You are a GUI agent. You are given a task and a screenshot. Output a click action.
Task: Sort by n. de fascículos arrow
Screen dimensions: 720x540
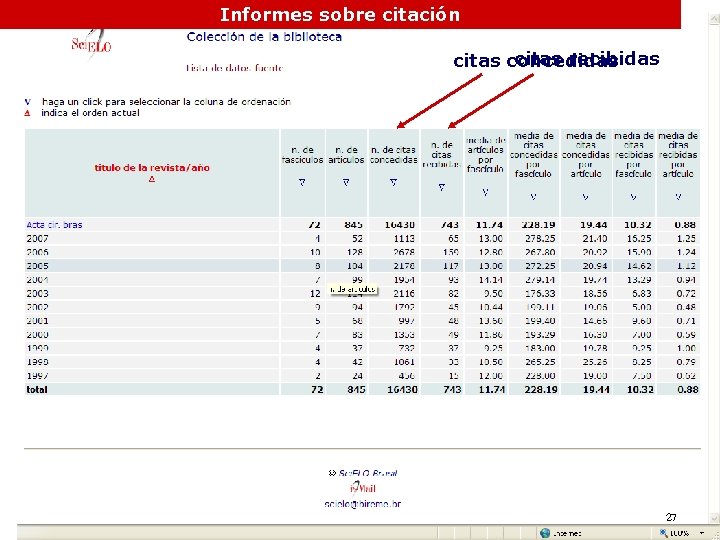pos(302,182)
